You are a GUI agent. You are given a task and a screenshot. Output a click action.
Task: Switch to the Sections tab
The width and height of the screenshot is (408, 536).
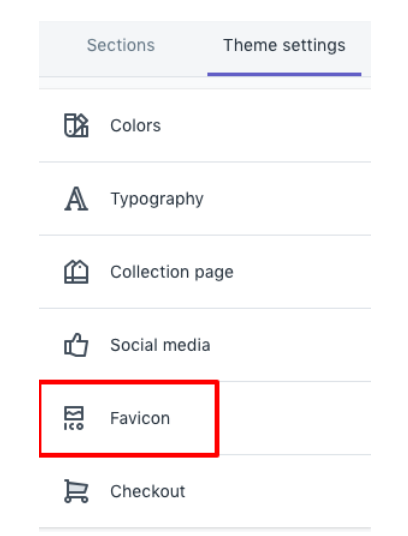121,45
